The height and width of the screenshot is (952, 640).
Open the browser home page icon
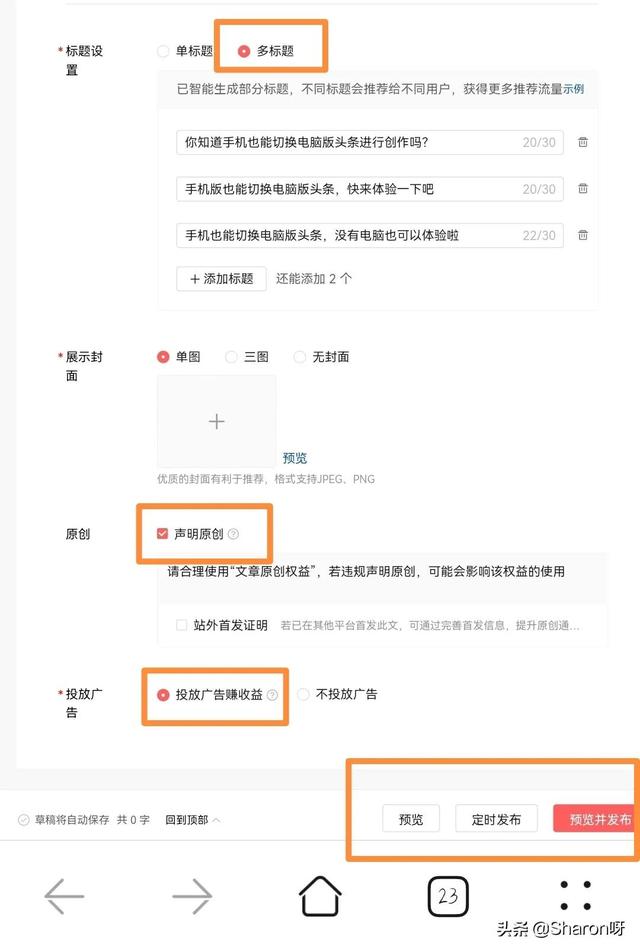[x=320, y=896]
